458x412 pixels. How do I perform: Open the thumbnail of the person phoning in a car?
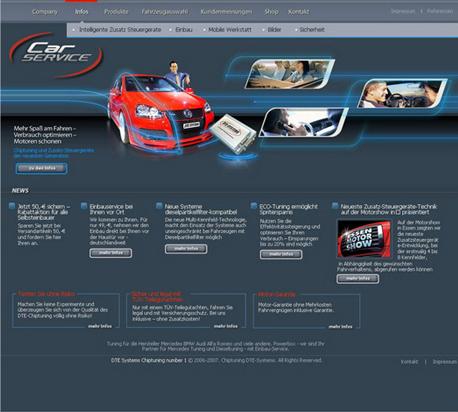[303, 122]
